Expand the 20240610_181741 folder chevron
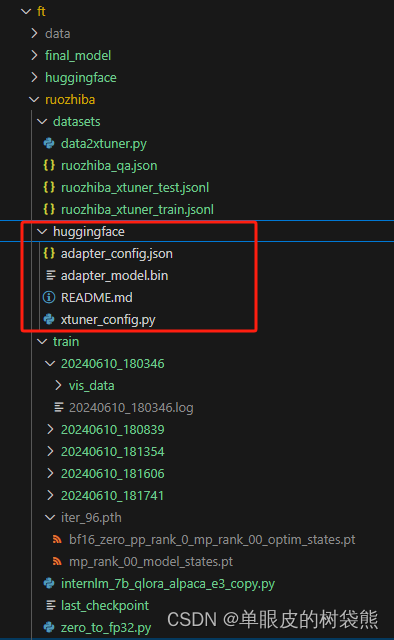394x640 pixels. coord(50,496)
